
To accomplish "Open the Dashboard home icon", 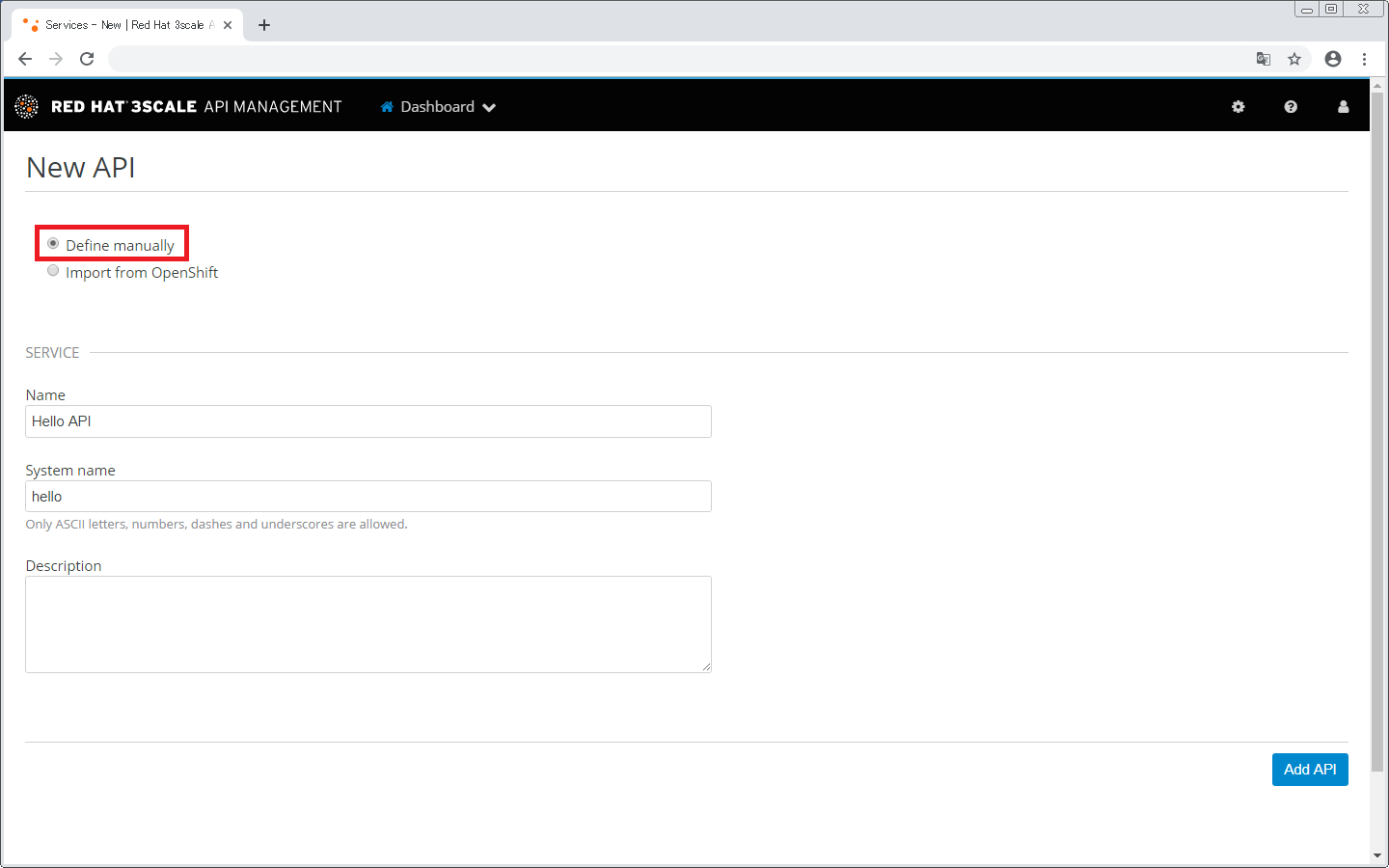I will point(387,107).
